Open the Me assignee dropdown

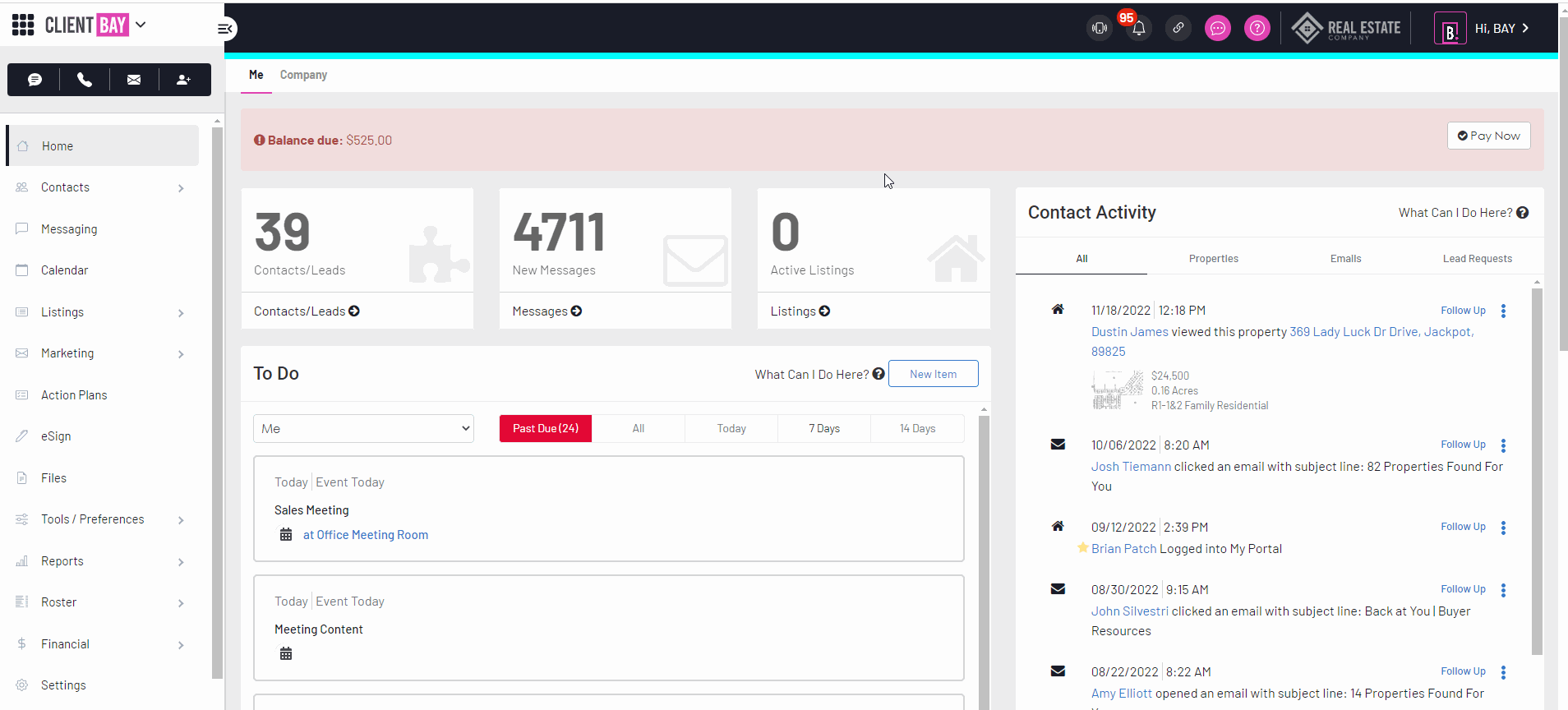363,429
